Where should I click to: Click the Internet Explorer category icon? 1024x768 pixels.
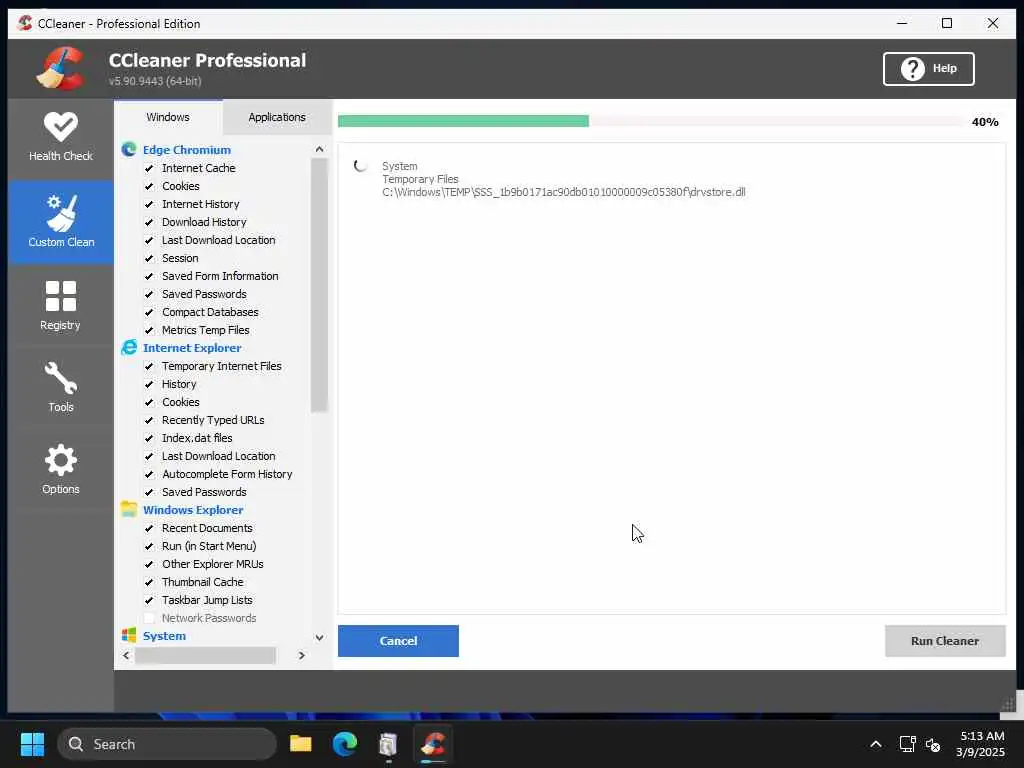(x=129, y=347)
